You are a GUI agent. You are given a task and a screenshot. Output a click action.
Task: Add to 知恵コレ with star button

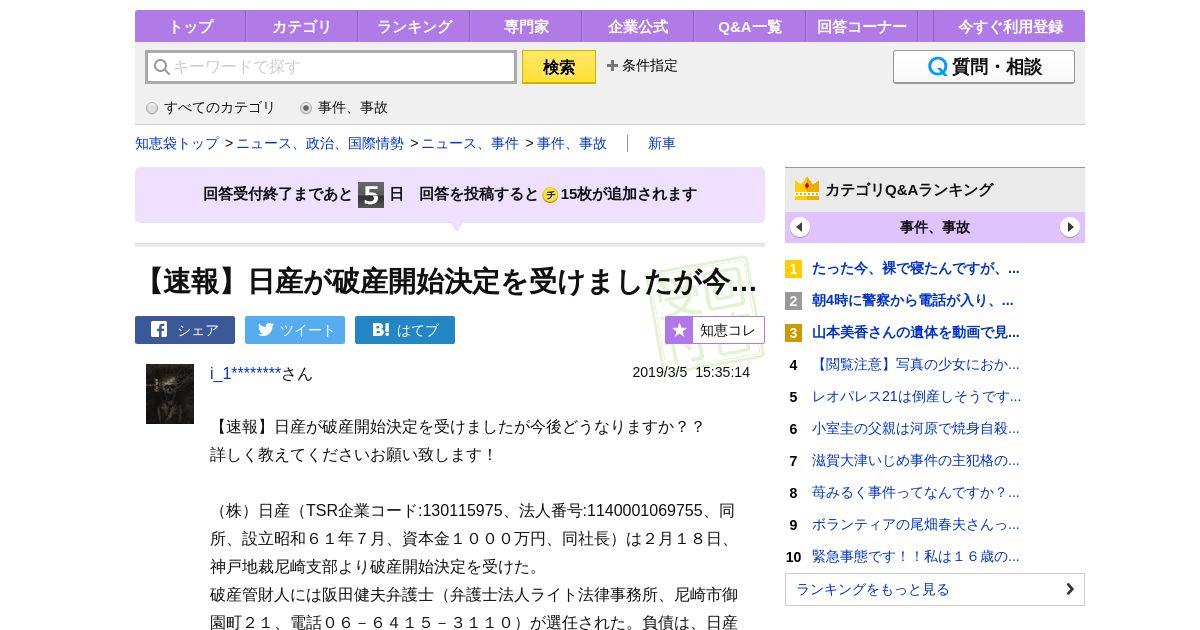[715, 330]
